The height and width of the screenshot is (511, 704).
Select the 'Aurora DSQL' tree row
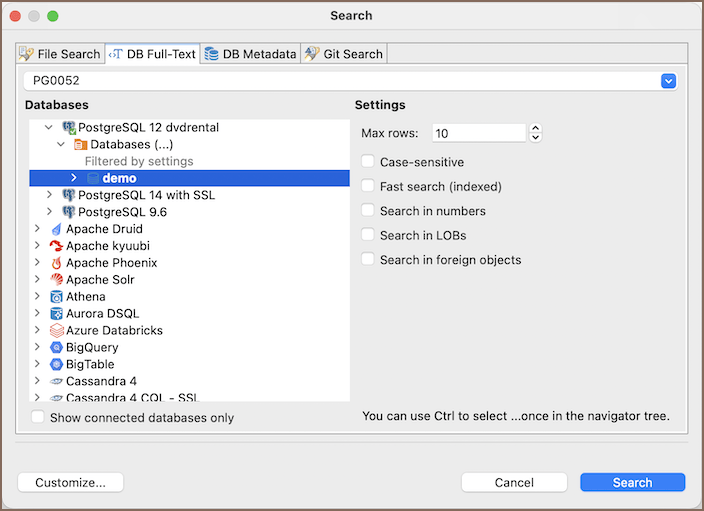(189, 313)
